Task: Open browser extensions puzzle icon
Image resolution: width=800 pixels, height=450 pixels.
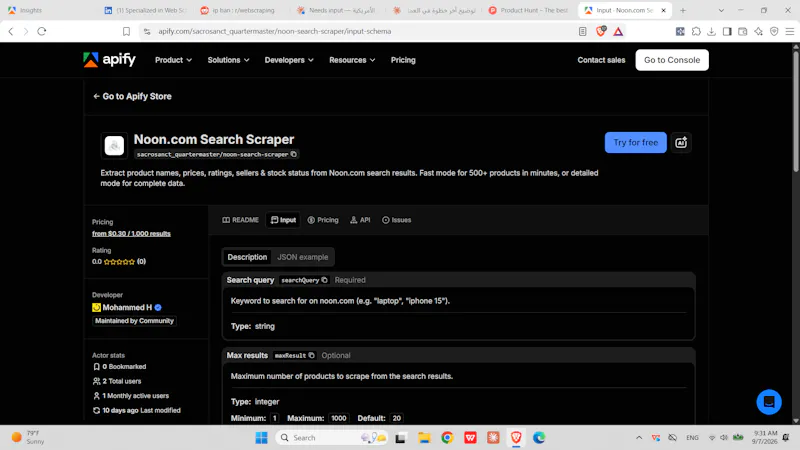Action: pyautogui.click(x=696, y=32)
